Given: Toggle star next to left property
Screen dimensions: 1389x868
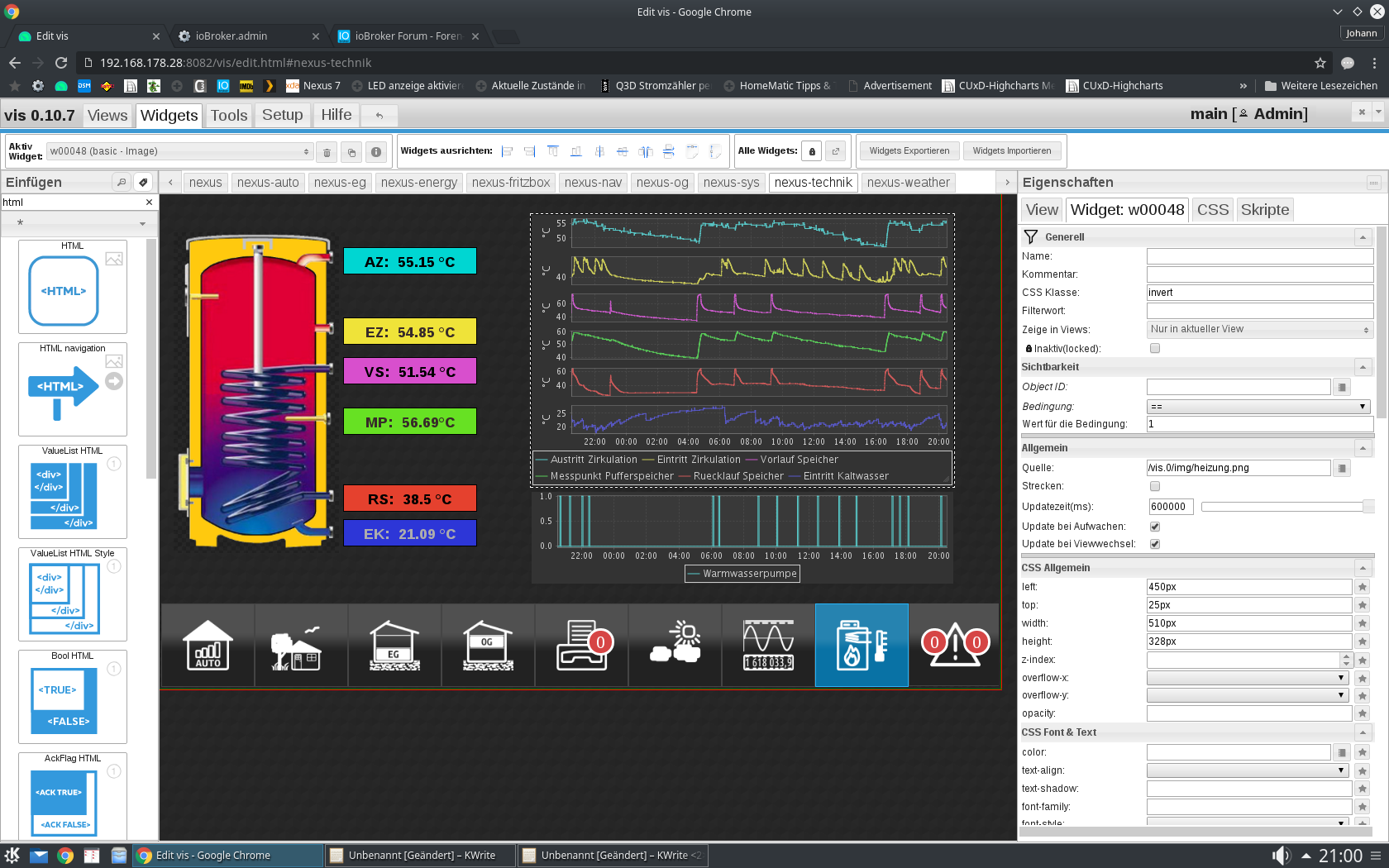Looking at the screenshot, I should pos(1363,587).
